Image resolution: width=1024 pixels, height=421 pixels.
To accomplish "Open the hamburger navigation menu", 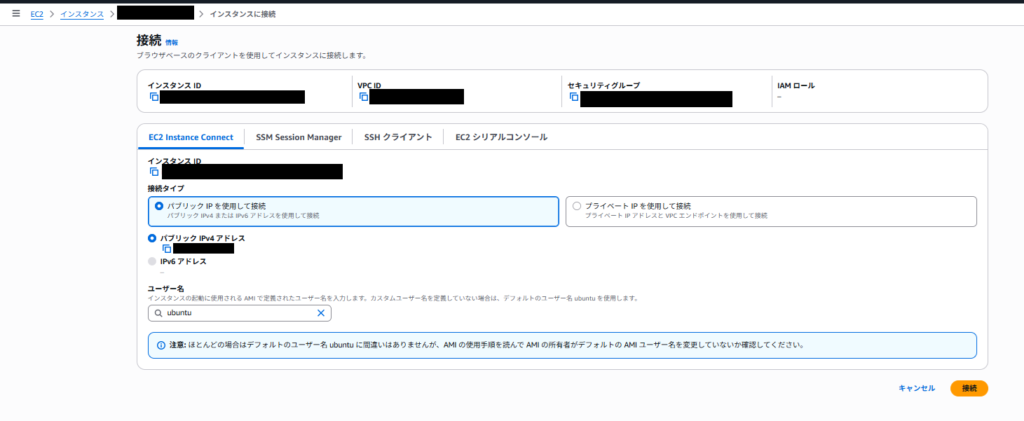I will pyautogui.click(x=15, y=14).
